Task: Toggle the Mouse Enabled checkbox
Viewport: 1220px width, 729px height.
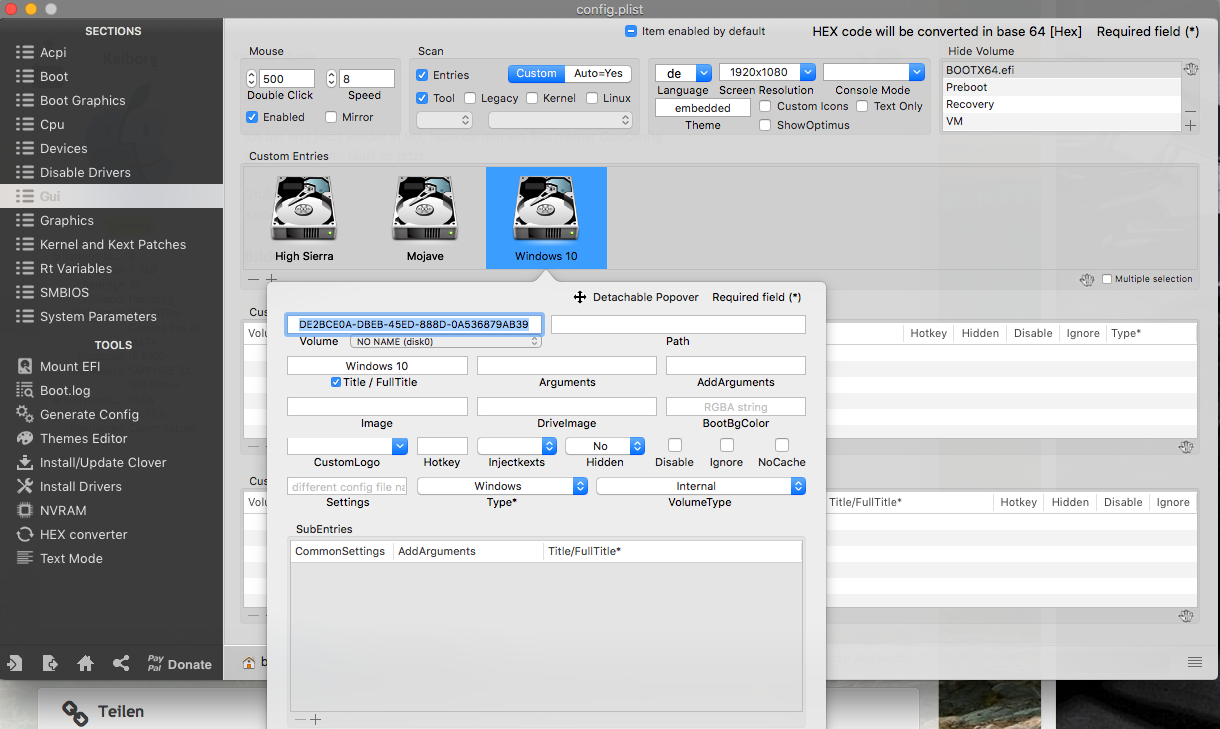Action: tap(252, 117)
